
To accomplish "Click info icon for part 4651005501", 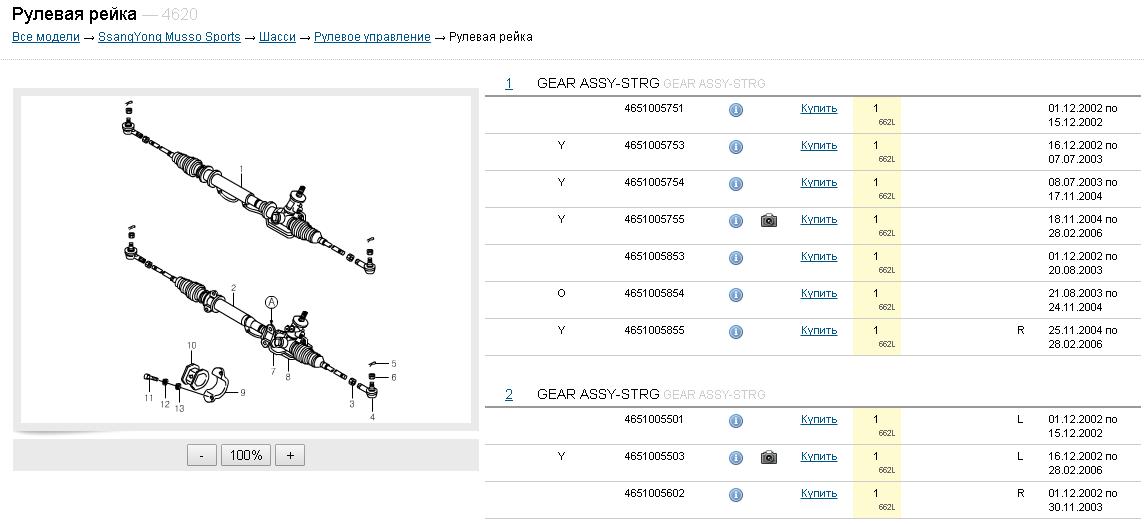I will tap(735, 421).
